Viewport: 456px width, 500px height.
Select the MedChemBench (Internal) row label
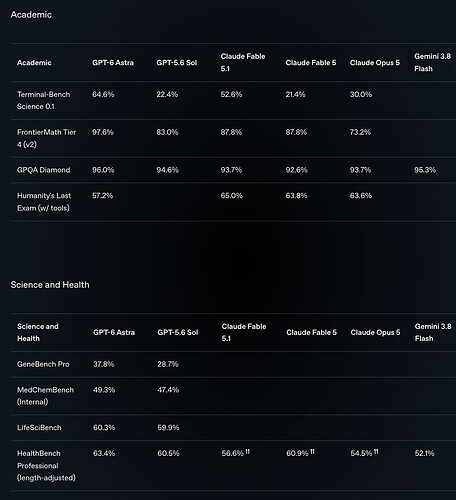point(45,396)
